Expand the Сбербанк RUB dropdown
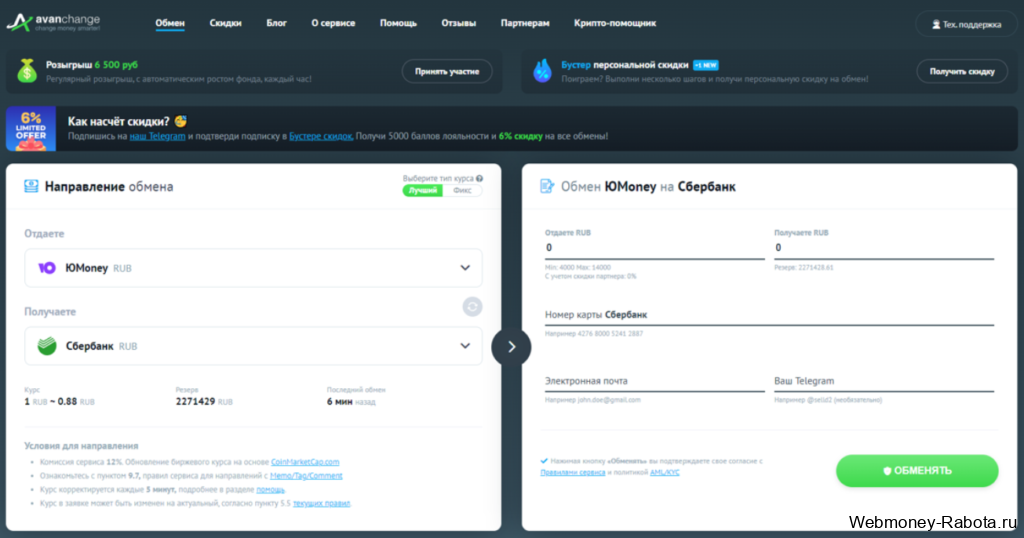1024x538 pixels. tap(253, 346)
